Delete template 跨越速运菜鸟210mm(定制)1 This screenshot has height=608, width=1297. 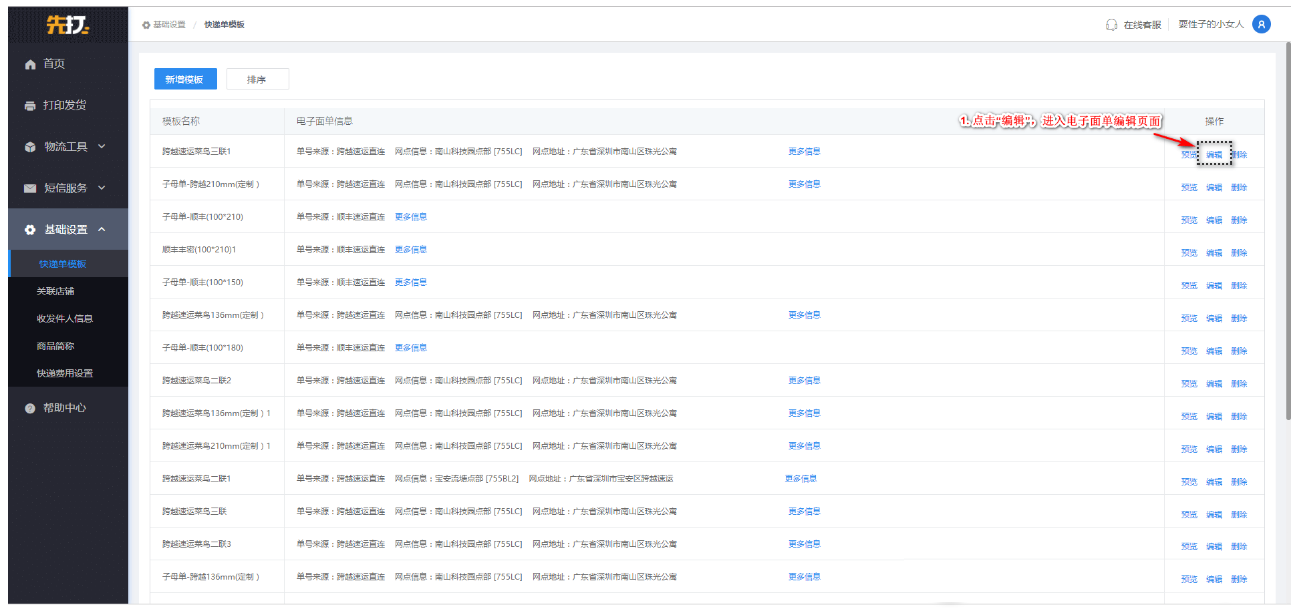[x=1239, y=449]
